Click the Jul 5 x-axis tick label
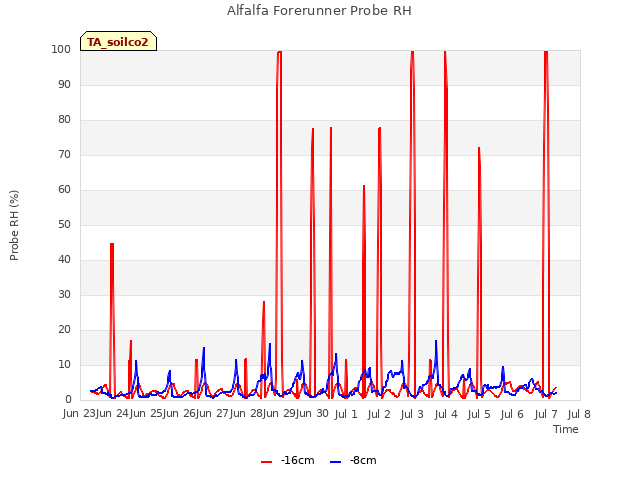 (x=479, y=414)
